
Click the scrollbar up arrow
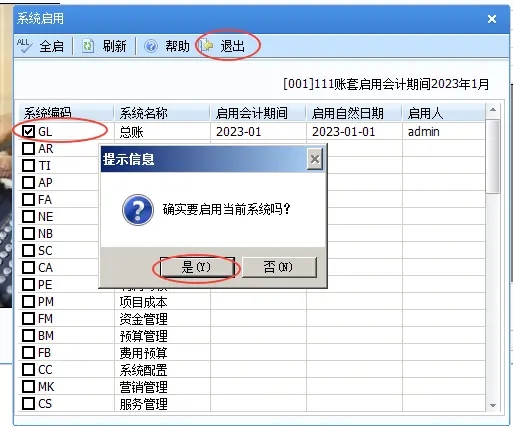(x=493, y=110)
